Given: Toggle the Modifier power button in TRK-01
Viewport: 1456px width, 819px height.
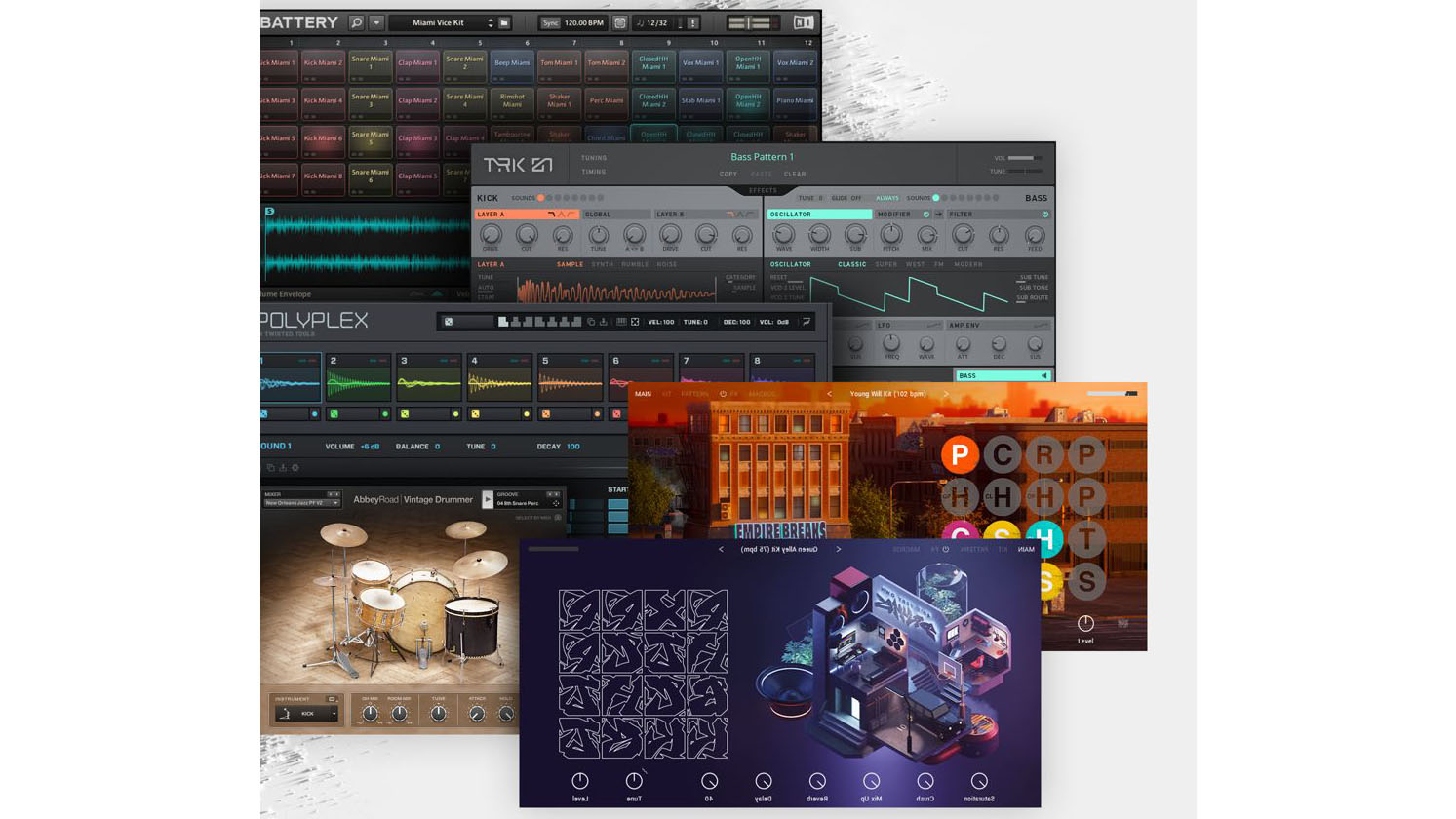Looking at the screenshot, I should 926,214.
